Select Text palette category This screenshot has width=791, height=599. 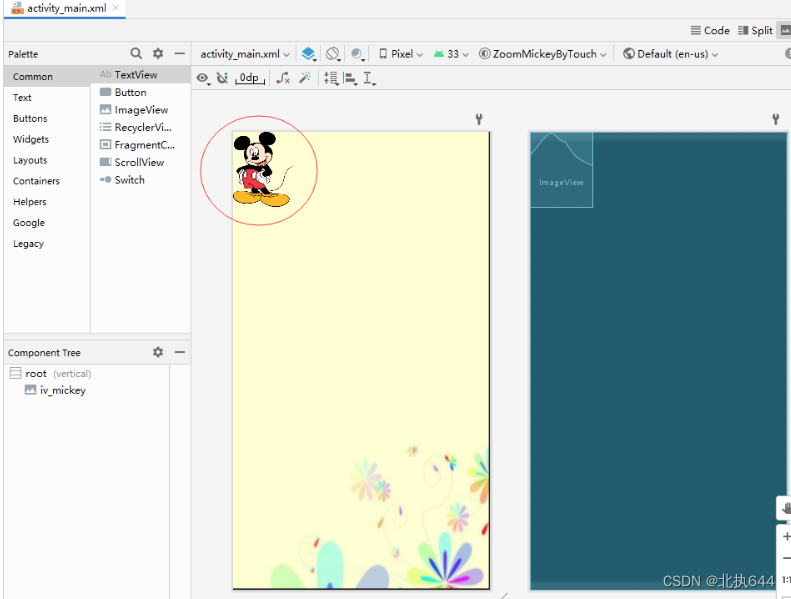[x=47, y=97]
